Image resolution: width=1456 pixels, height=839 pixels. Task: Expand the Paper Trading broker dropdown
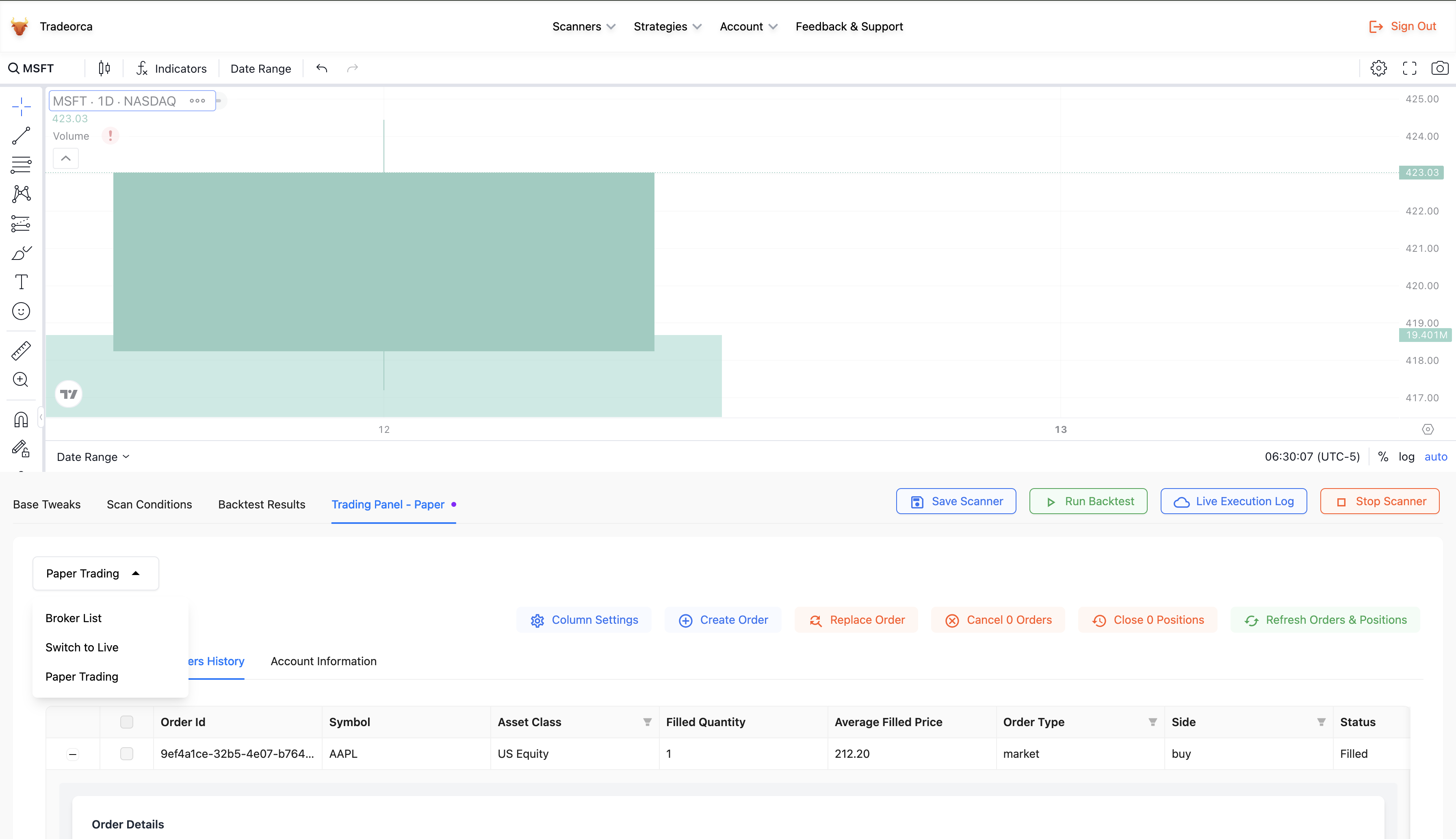(x=95, y=573)
